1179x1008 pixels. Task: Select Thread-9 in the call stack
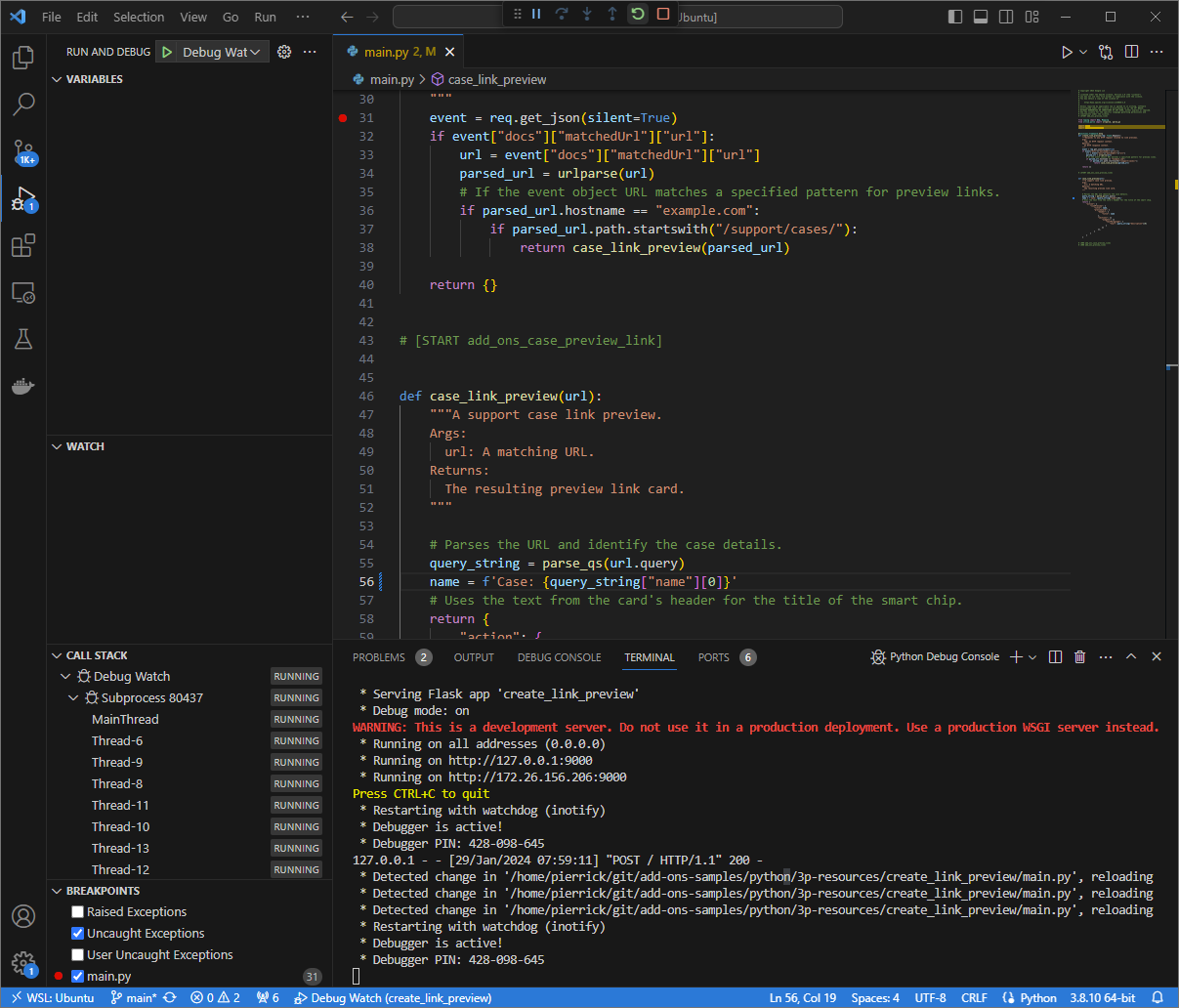click(117, 762)
